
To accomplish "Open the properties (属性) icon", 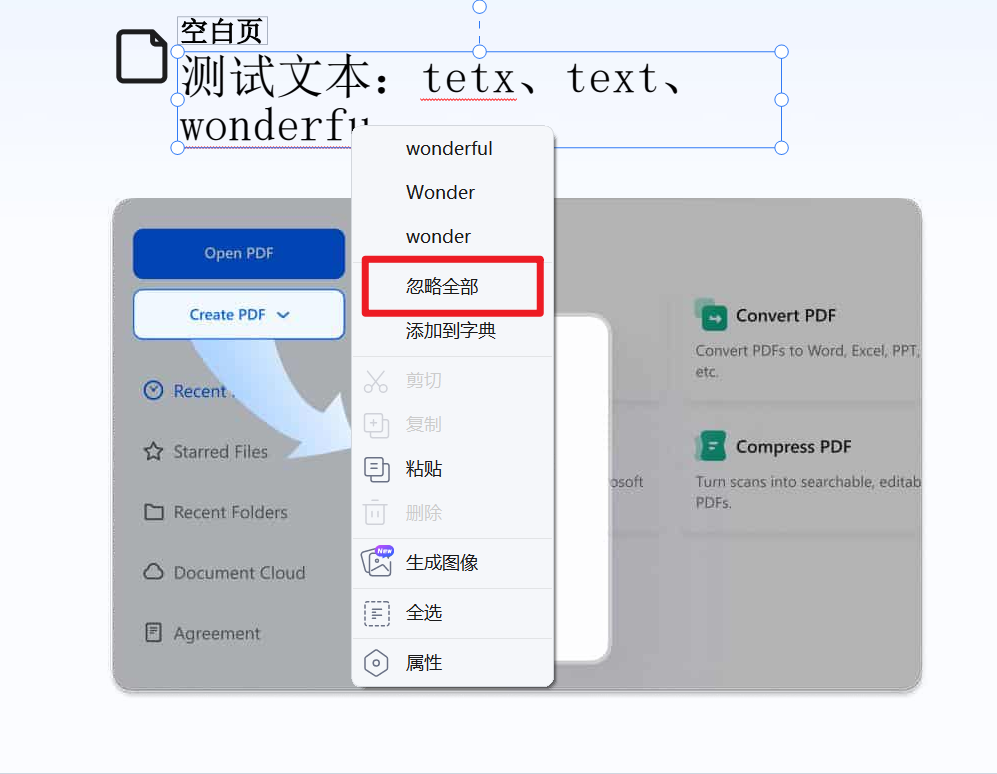I will pyautogui.click(x=376, y=662).
